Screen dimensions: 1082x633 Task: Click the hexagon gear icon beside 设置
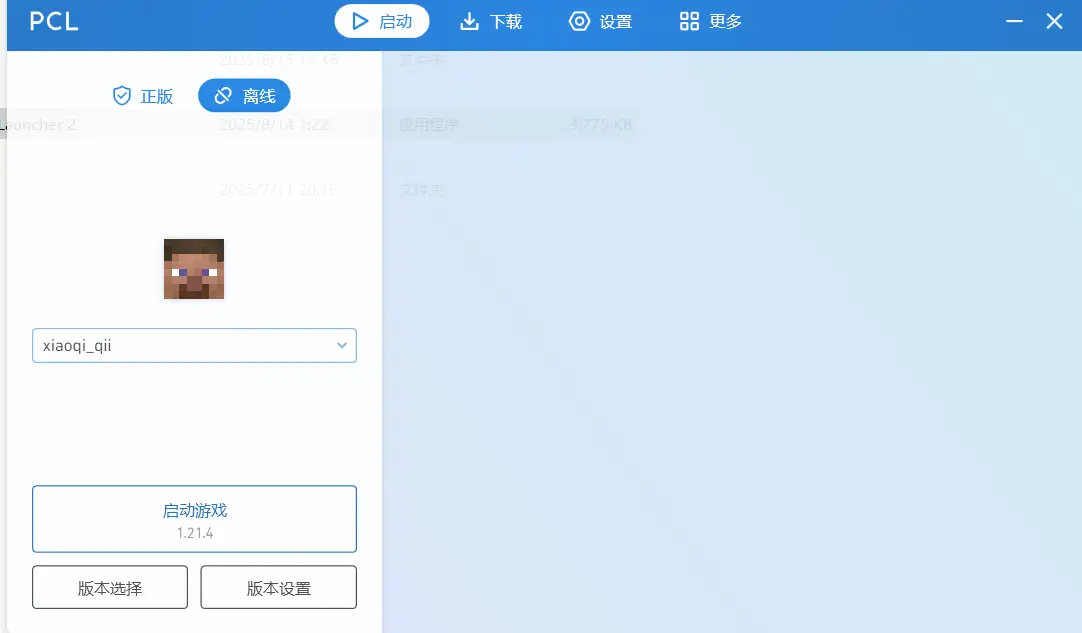579,21
